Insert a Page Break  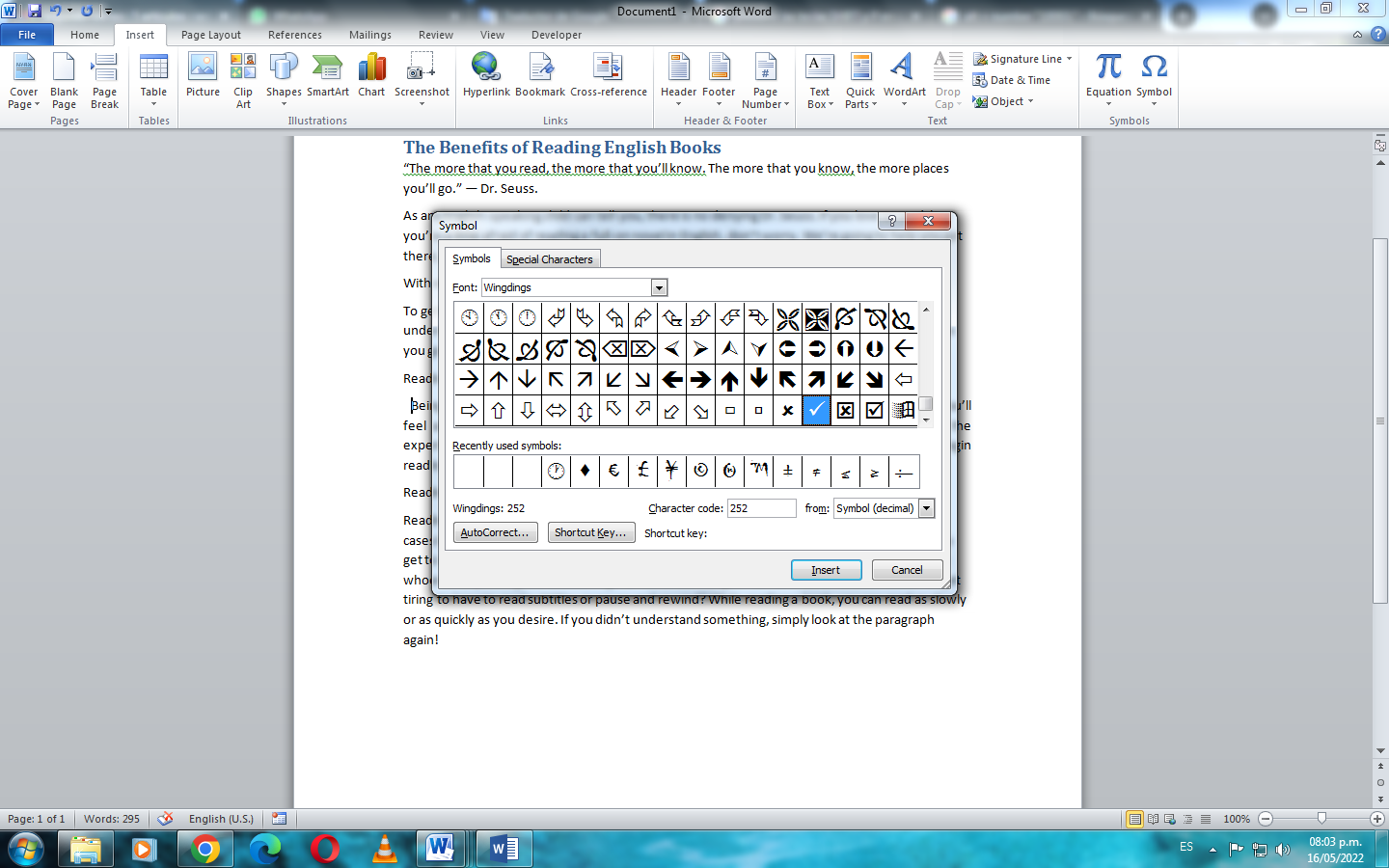(105, 81)
